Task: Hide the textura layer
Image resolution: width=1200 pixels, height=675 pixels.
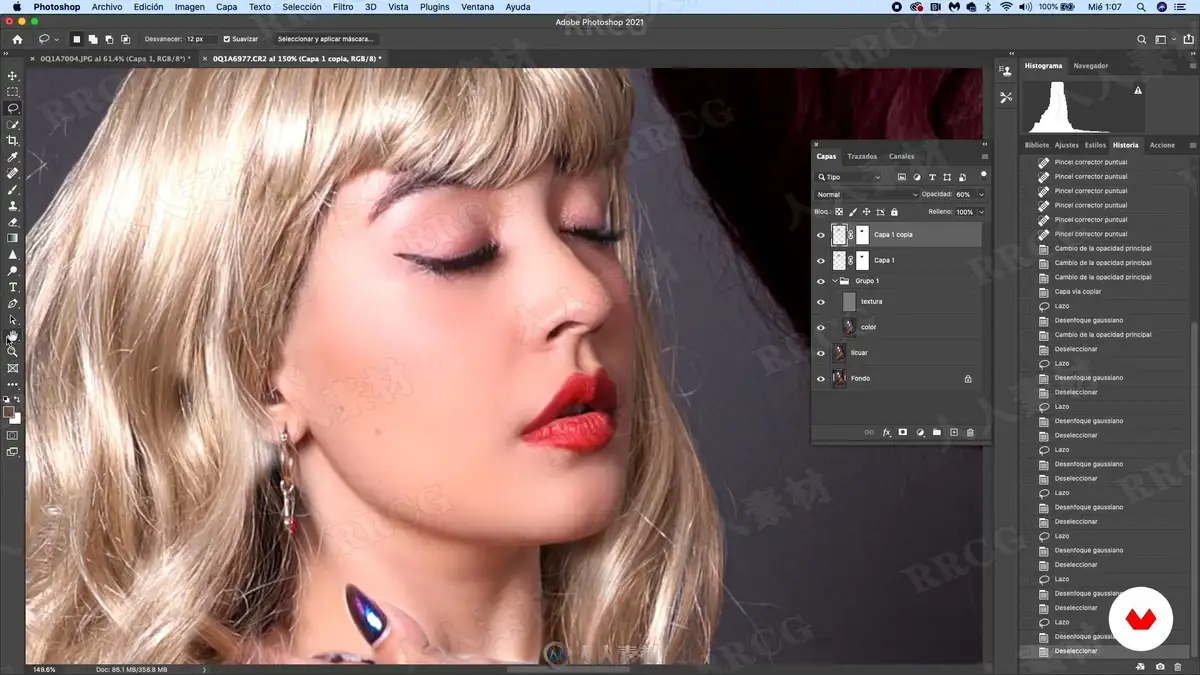Action: (x=821, y=301)
